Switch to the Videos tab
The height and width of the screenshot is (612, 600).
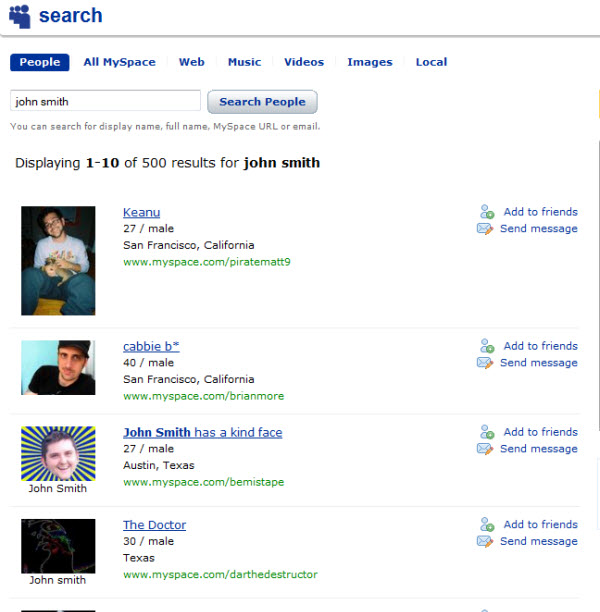(304, 62)
